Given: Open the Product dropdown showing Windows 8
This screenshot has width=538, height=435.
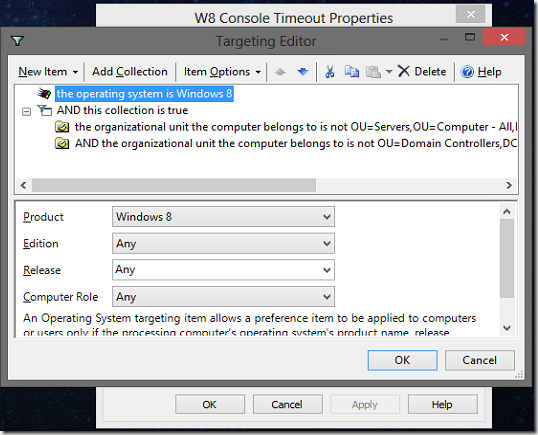Looking at the screenshot, I should (223, 216).
